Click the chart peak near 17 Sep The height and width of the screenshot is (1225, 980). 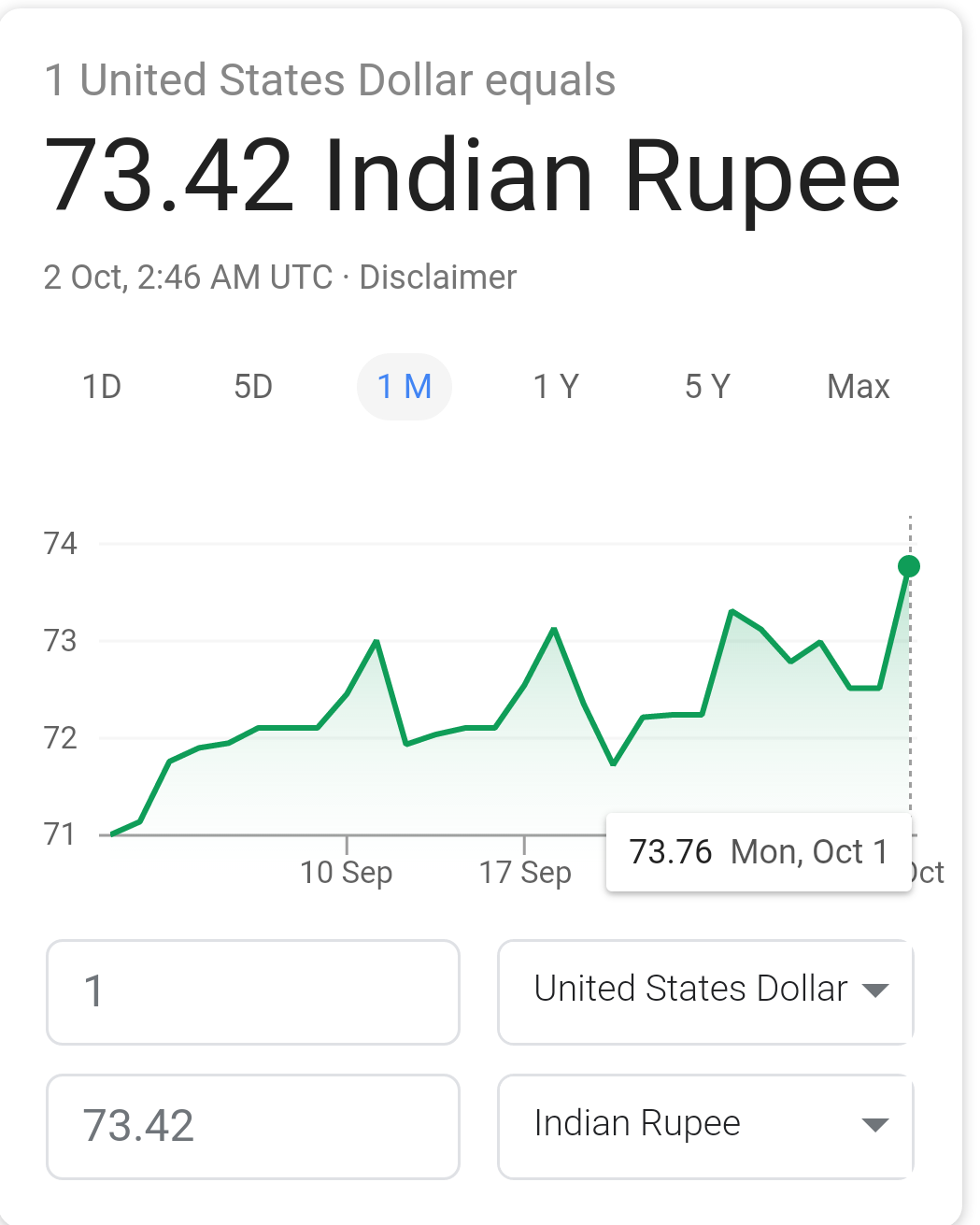[554, 629]
